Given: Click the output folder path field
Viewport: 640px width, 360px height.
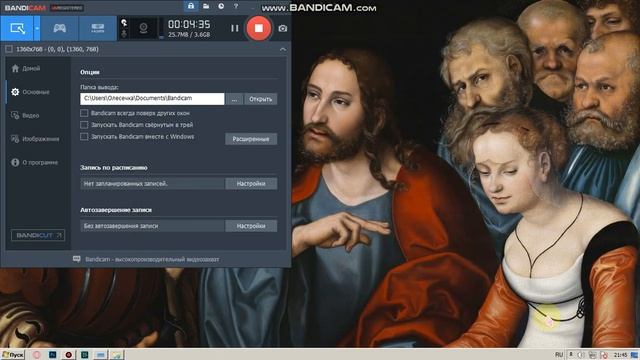Looking at the screenshot, I should [x=152, y=99].
